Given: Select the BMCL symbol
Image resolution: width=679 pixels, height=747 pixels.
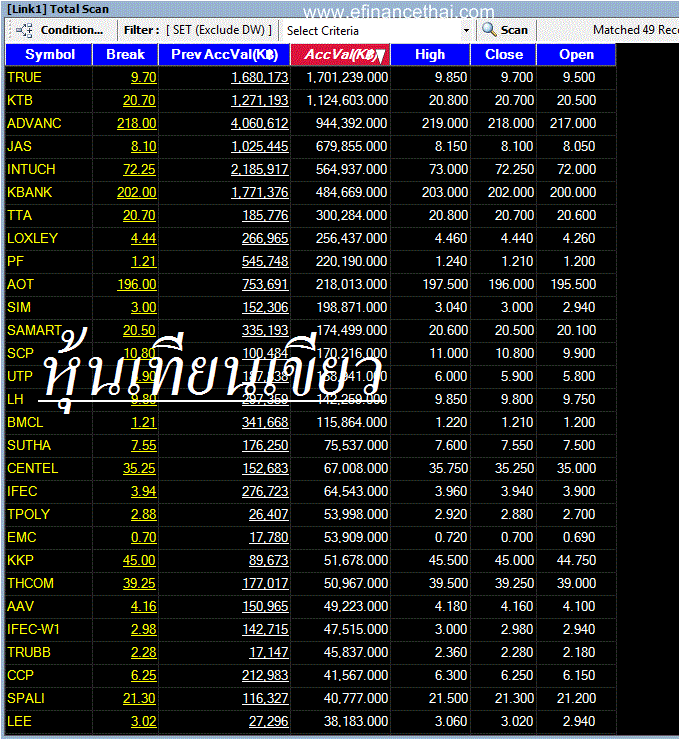Looking at the screenshot, I should pos(25,422).
